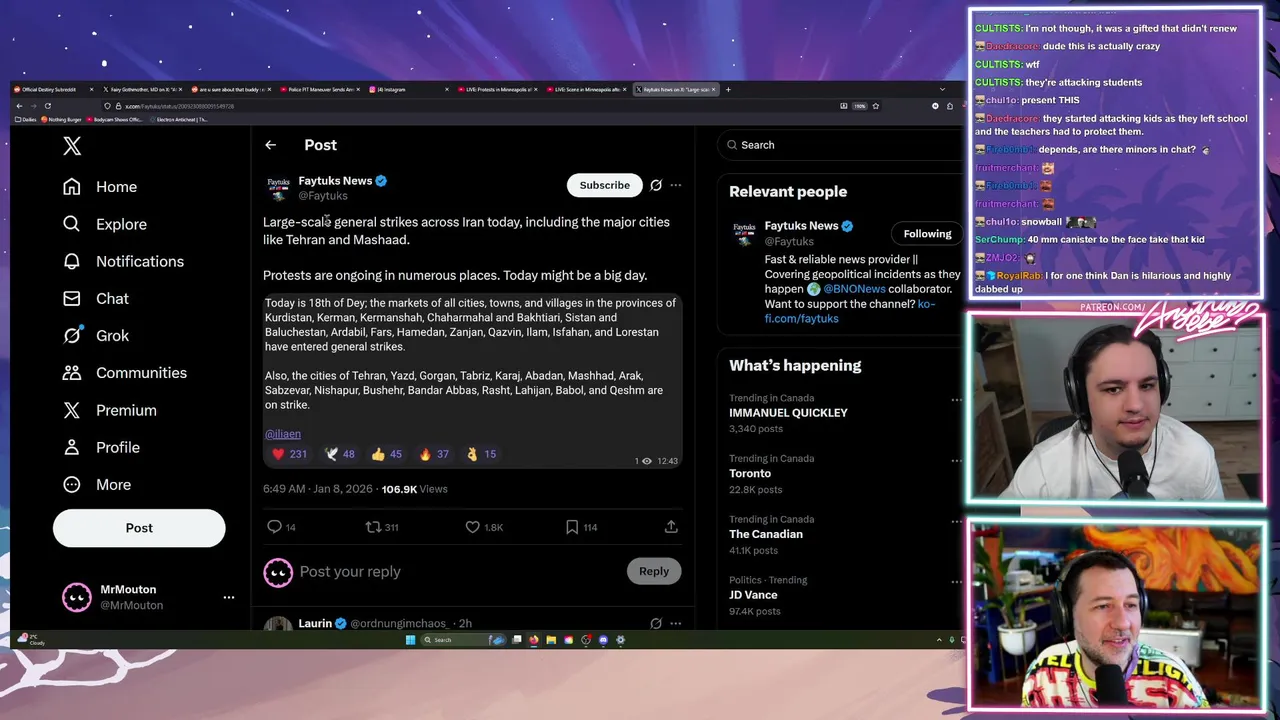Click the thumbs up reaction with 45
This screenshot has height=720, width=1280.
click(x=386, y=454)
